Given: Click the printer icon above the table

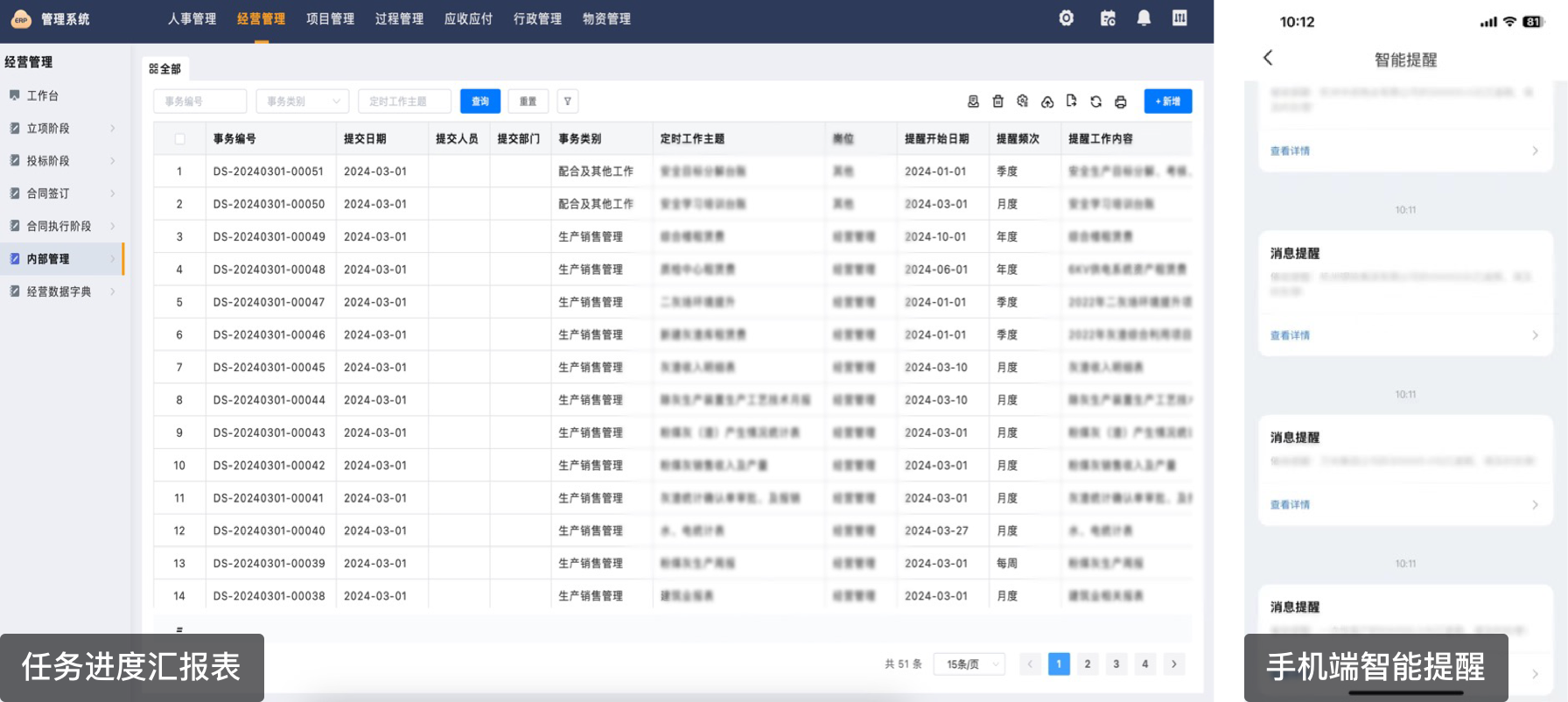Looking at the screenshot, I should click(x=1120, y=102).
